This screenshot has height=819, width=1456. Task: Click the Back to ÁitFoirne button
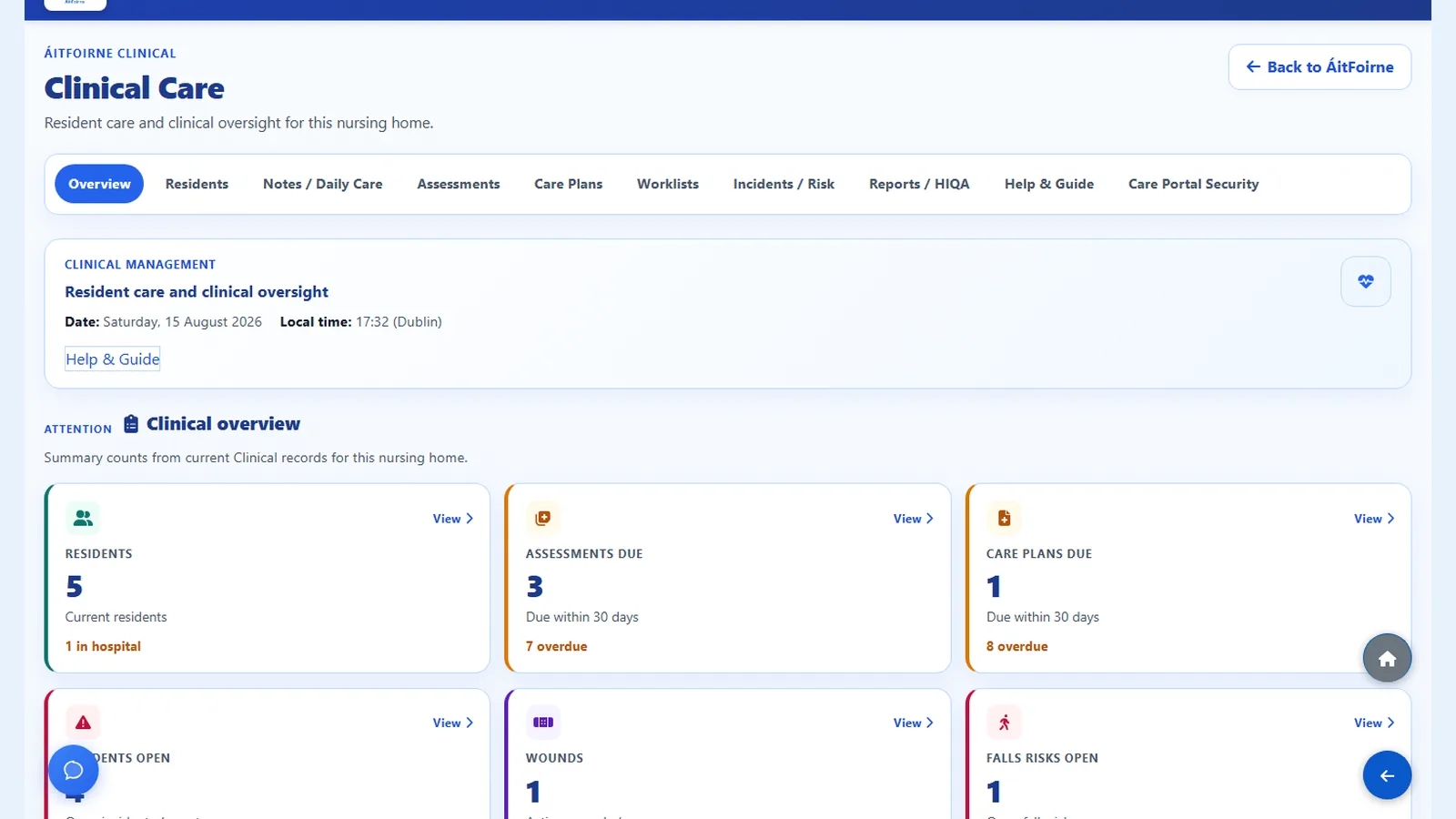coord(1319,67)
